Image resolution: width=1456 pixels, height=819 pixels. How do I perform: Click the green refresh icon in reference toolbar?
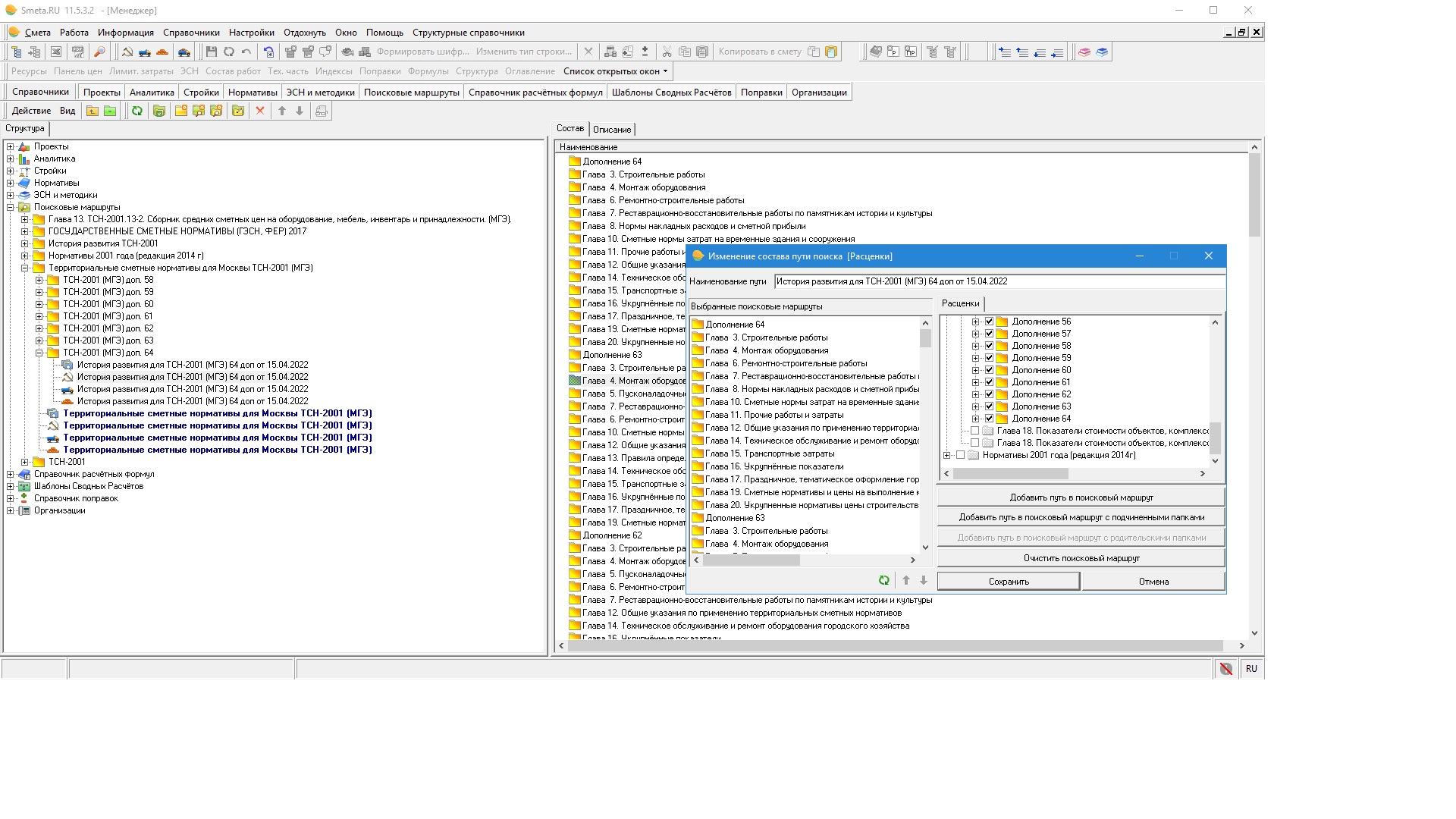(137, 111)
